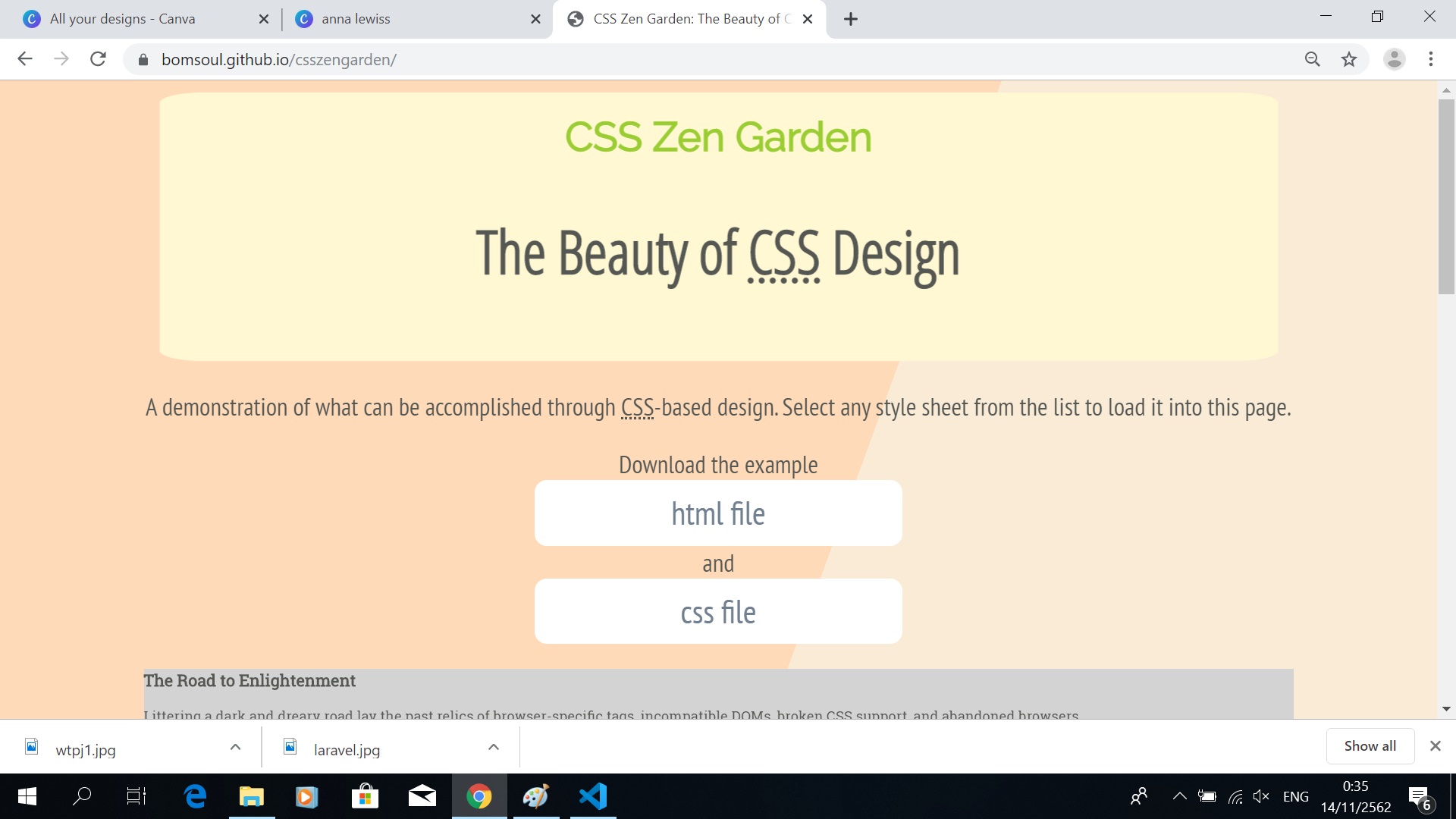This screenshot has height=819, width=1456.
Task: Show hidden system tray icons
Action: coord(1180,796)
